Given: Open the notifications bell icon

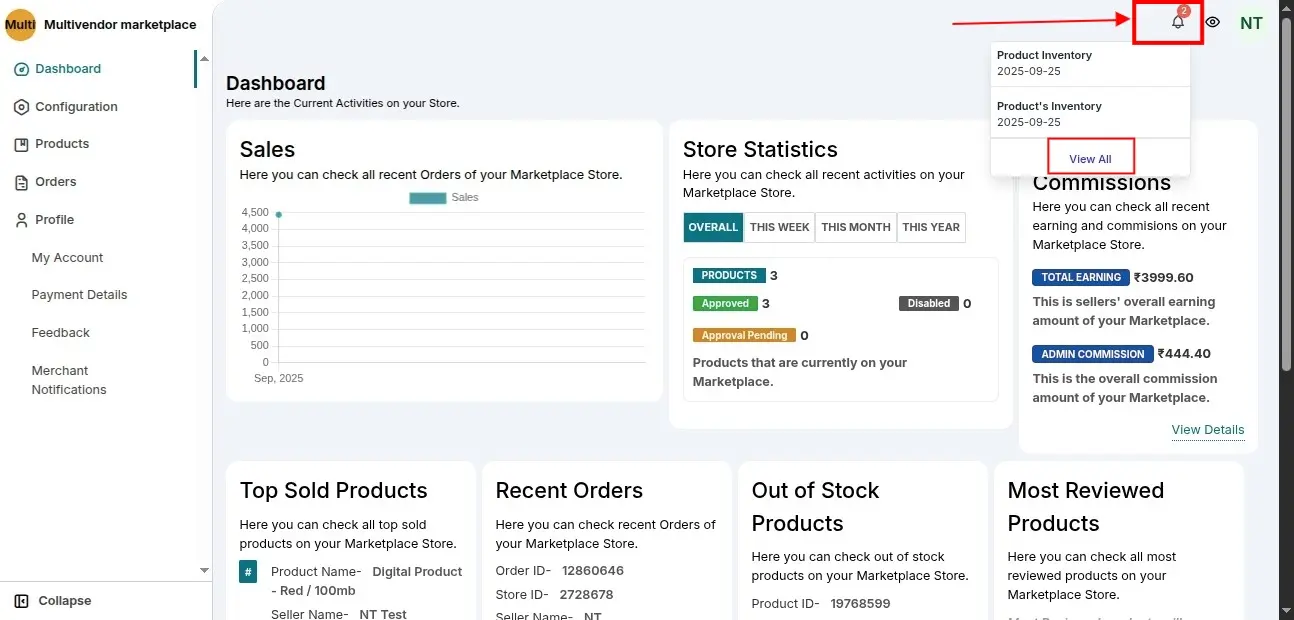Looking at the screenshot, I should tap(1177, 22).
